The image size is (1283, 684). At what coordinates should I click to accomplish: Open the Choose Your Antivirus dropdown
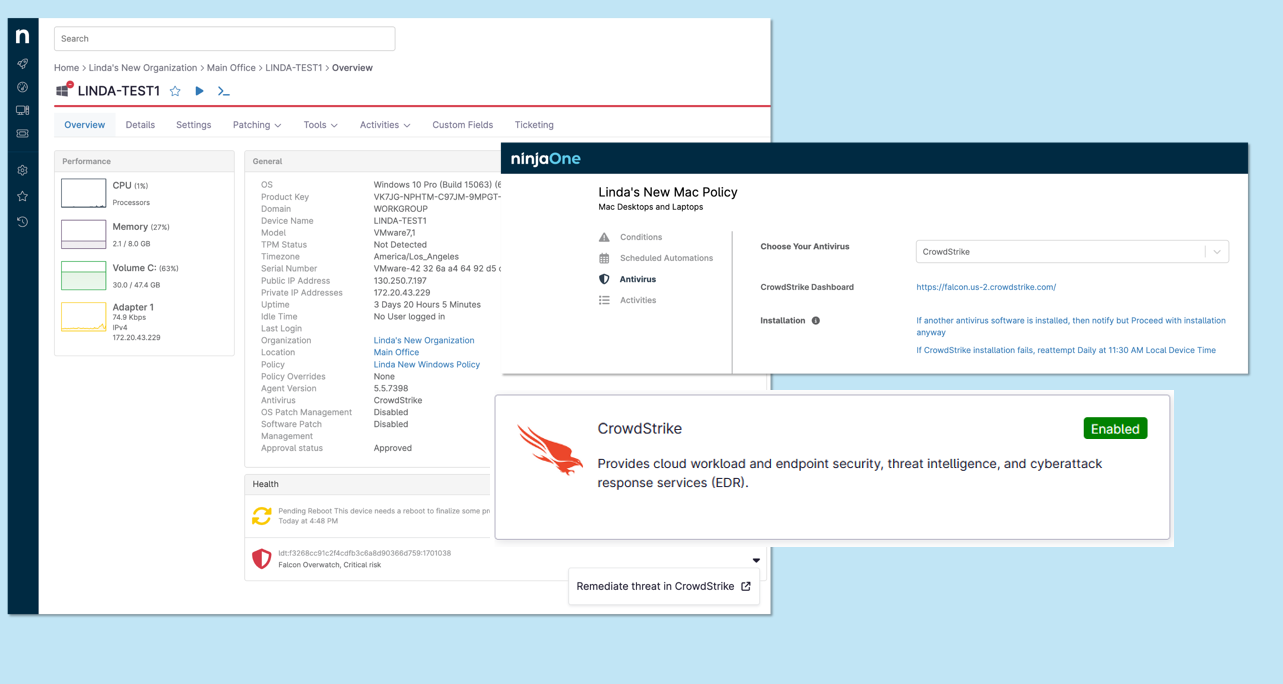coord(1071,252)
